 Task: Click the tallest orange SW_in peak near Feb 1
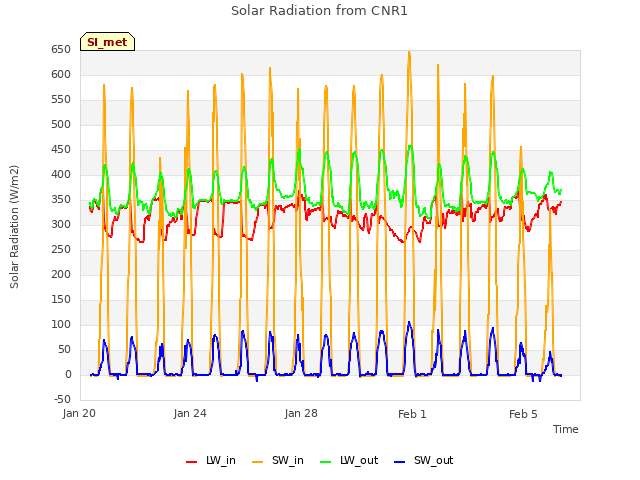[x=409, y=52]
